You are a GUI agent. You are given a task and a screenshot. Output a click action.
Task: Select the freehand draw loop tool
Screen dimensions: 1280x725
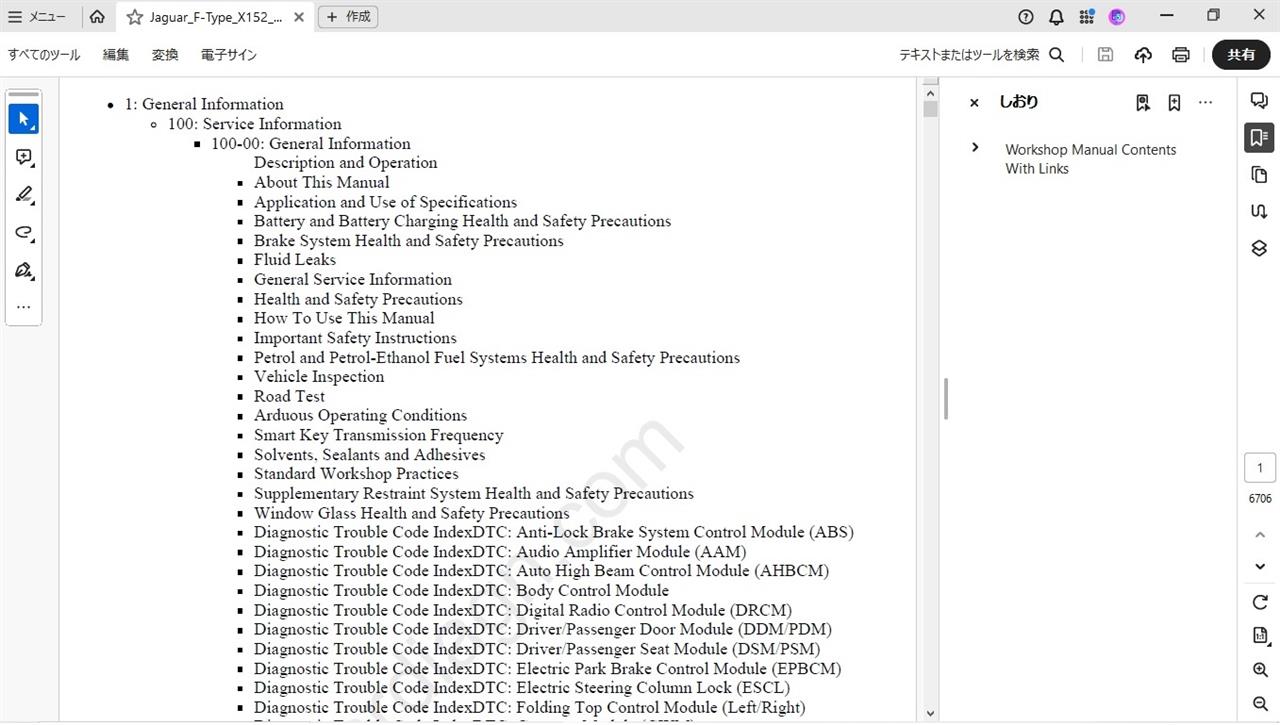click(x=24, y=233)
